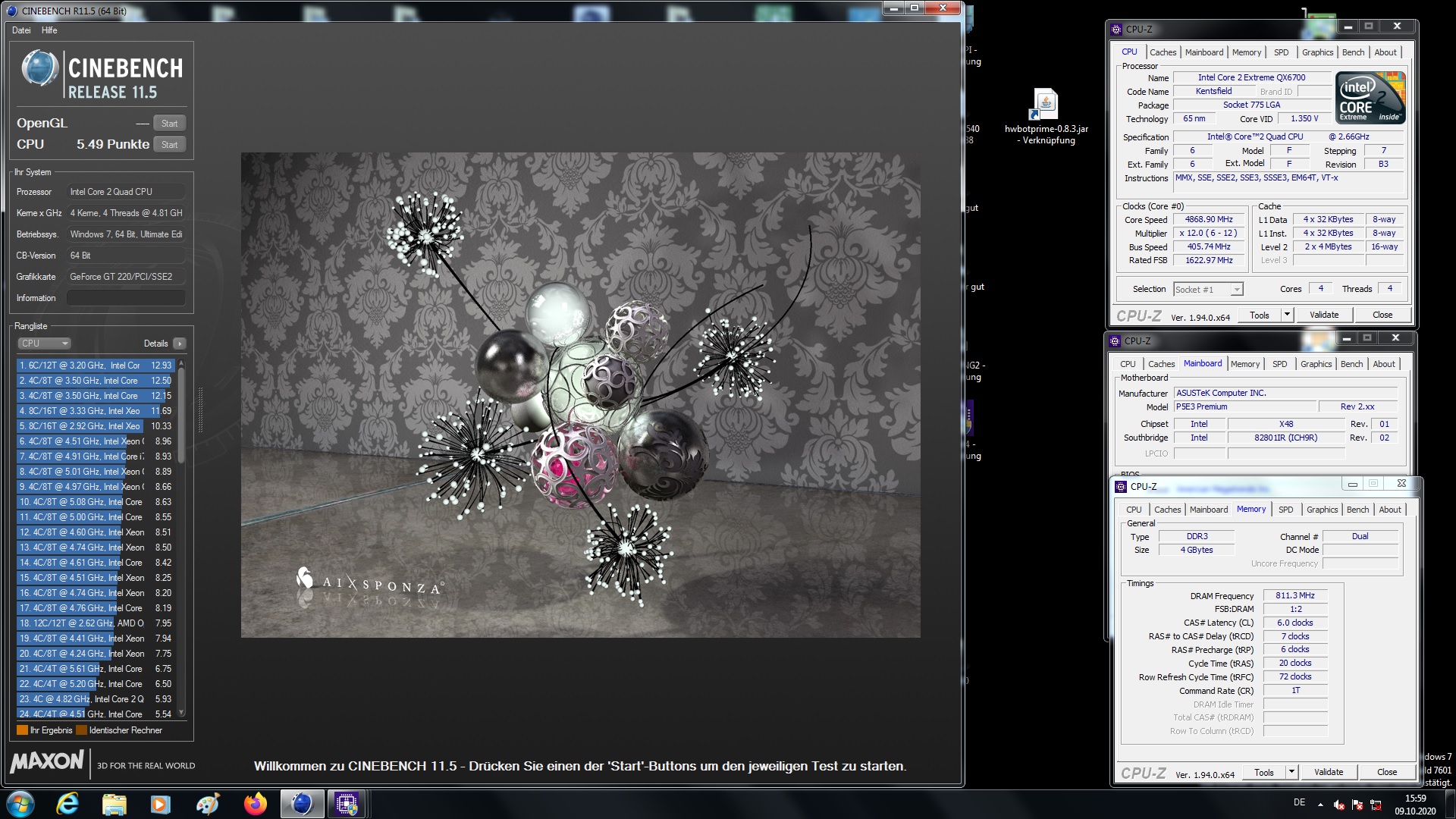Click the Intel Core 2 Extreme logo
Image resolution: width=1456 pixels, height=819 pixels.
(1370, 98)
